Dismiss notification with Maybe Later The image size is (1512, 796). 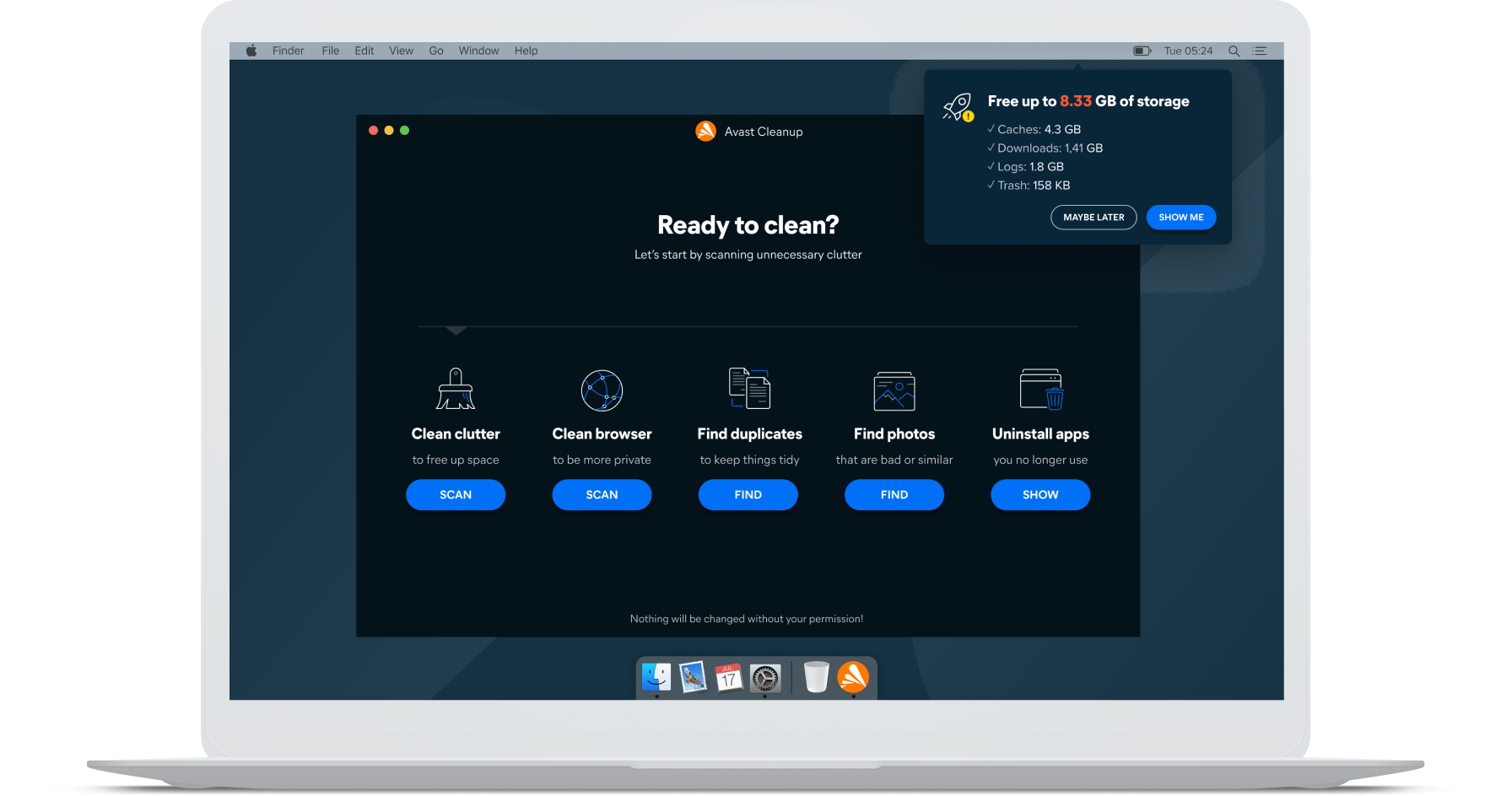(1093, 218)
